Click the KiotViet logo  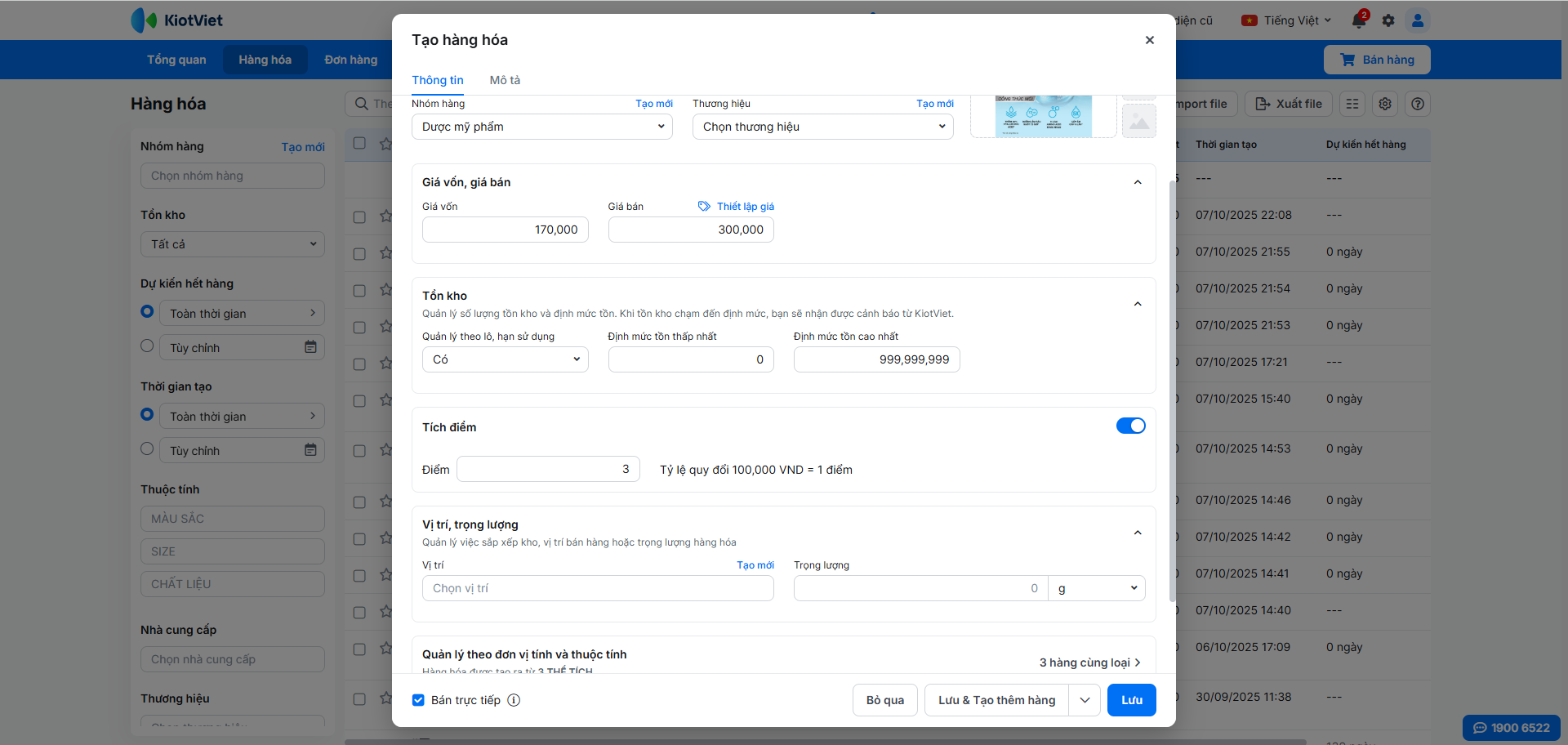(177, 20)
